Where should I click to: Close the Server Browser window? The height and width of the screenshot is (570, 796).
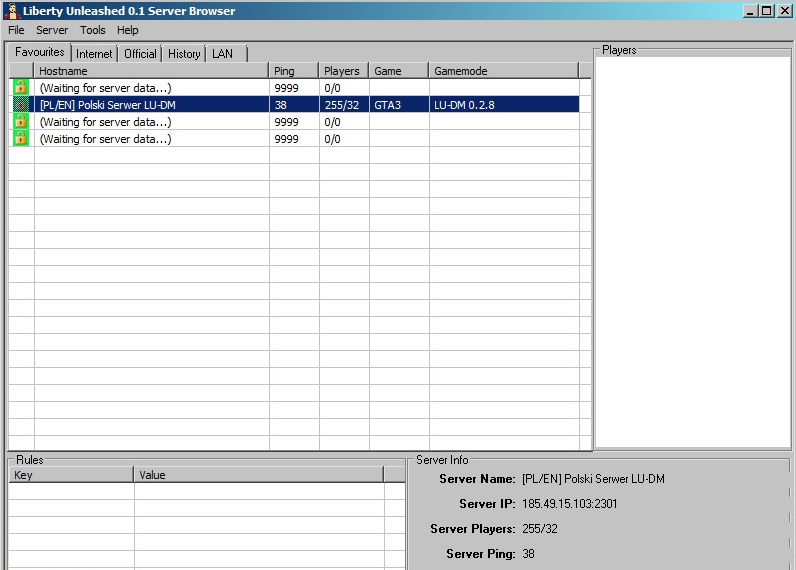coord(784,11)
